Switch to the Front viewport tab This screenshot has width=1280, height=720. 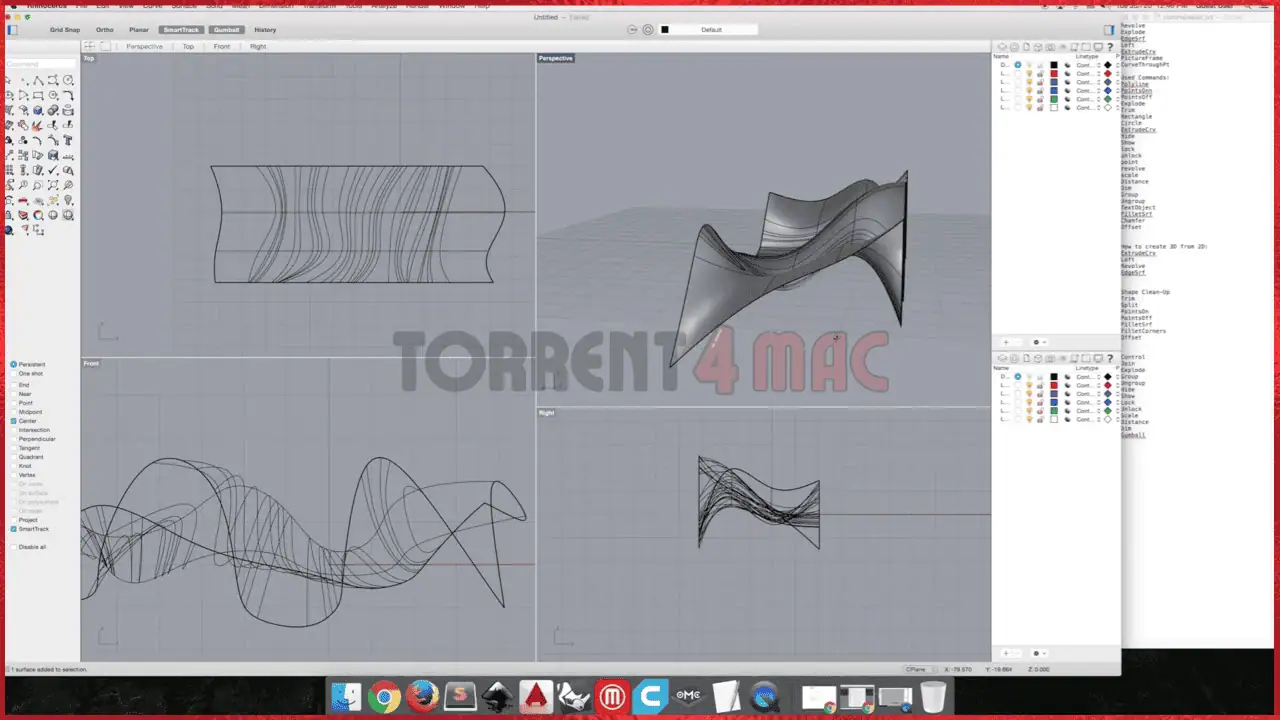point(222,46)
